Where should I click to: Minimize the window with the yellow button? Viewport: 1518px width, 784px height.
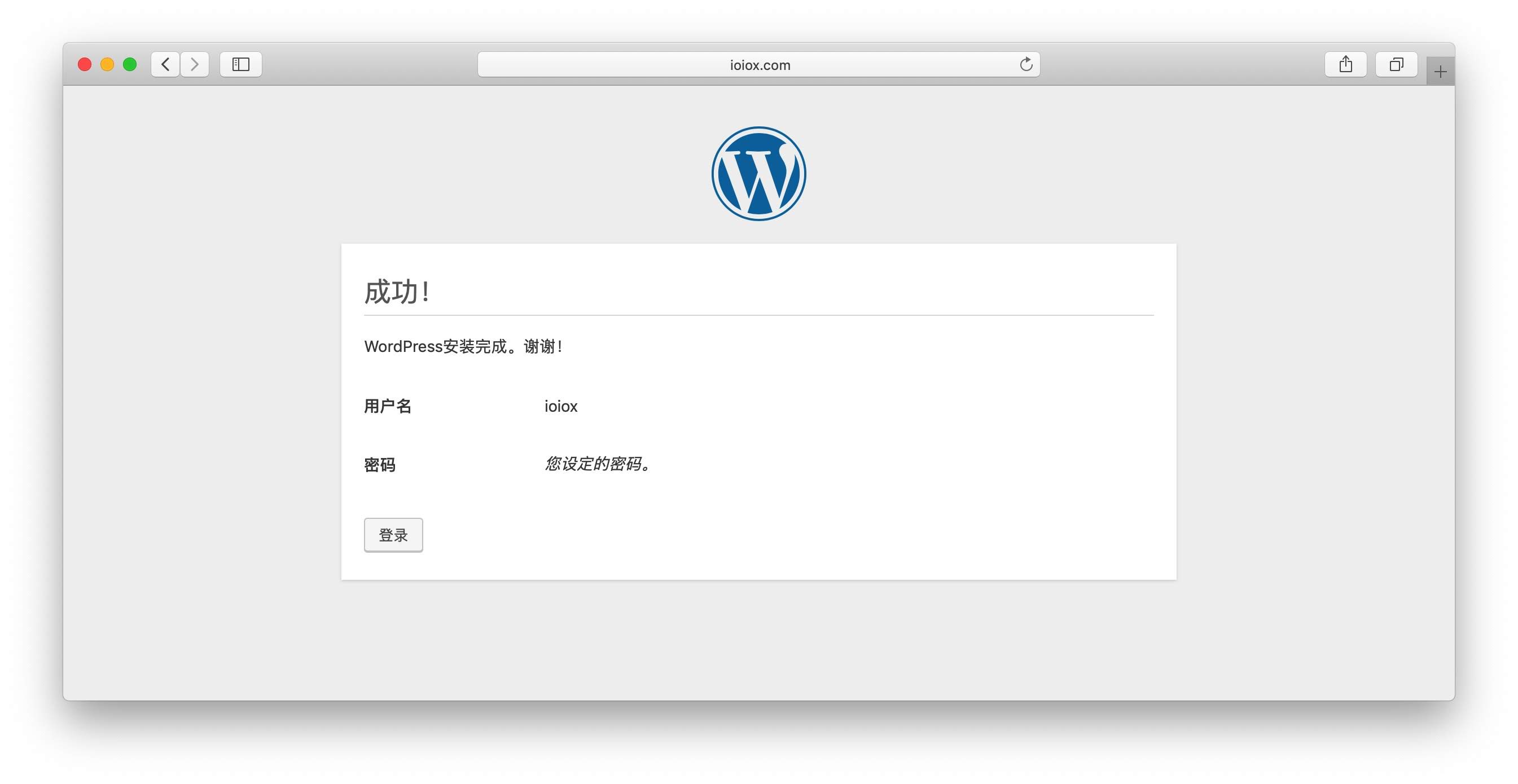107,64
